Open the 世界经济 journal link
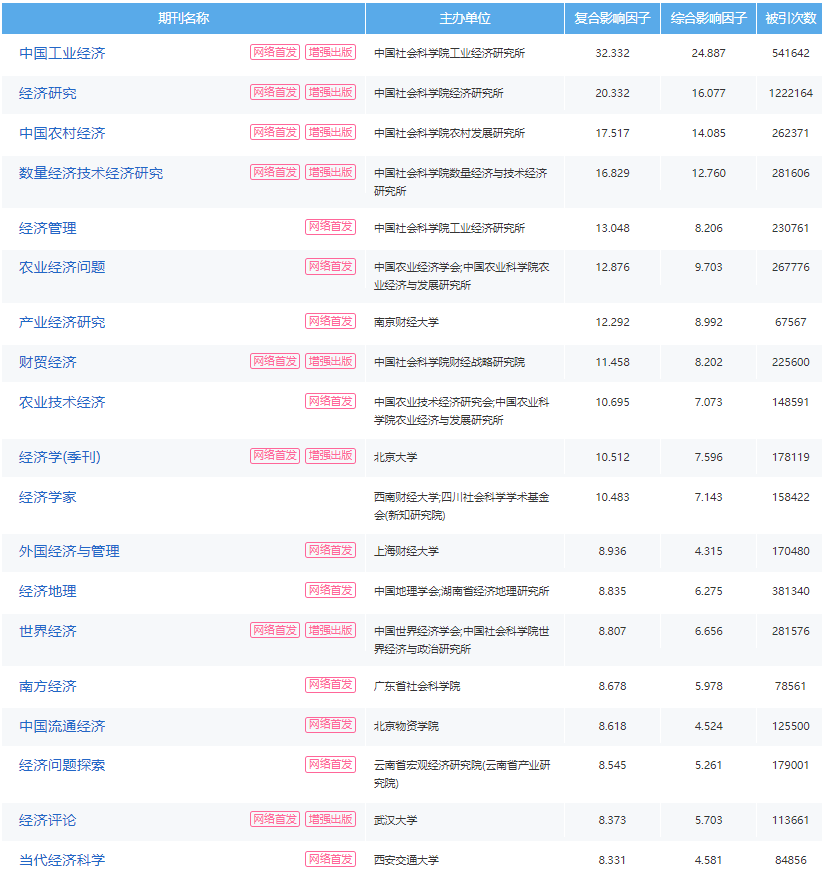This screenshot has width=822, height=875. pyautogui.click(x=47, y=631)
